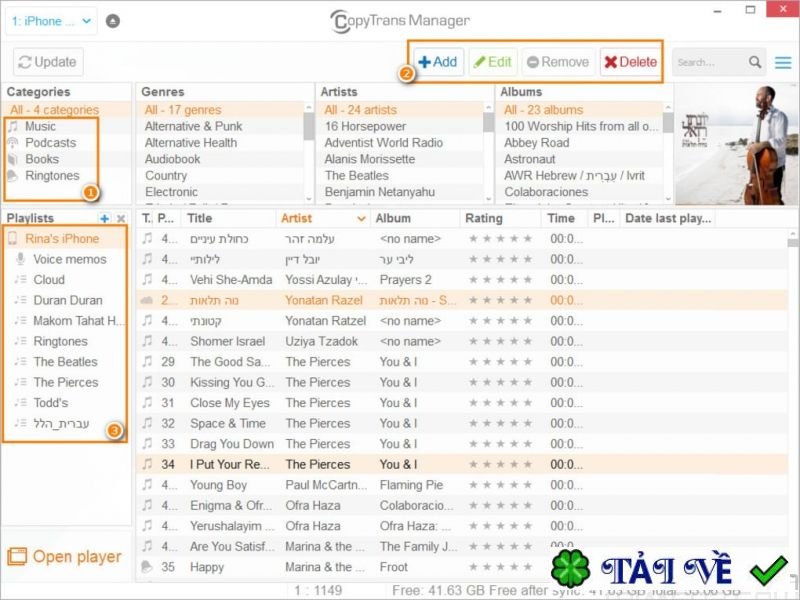The height and width of the screenshot is (600, 800).
Task: Select the Young Boy track
Action: (218, 484)
